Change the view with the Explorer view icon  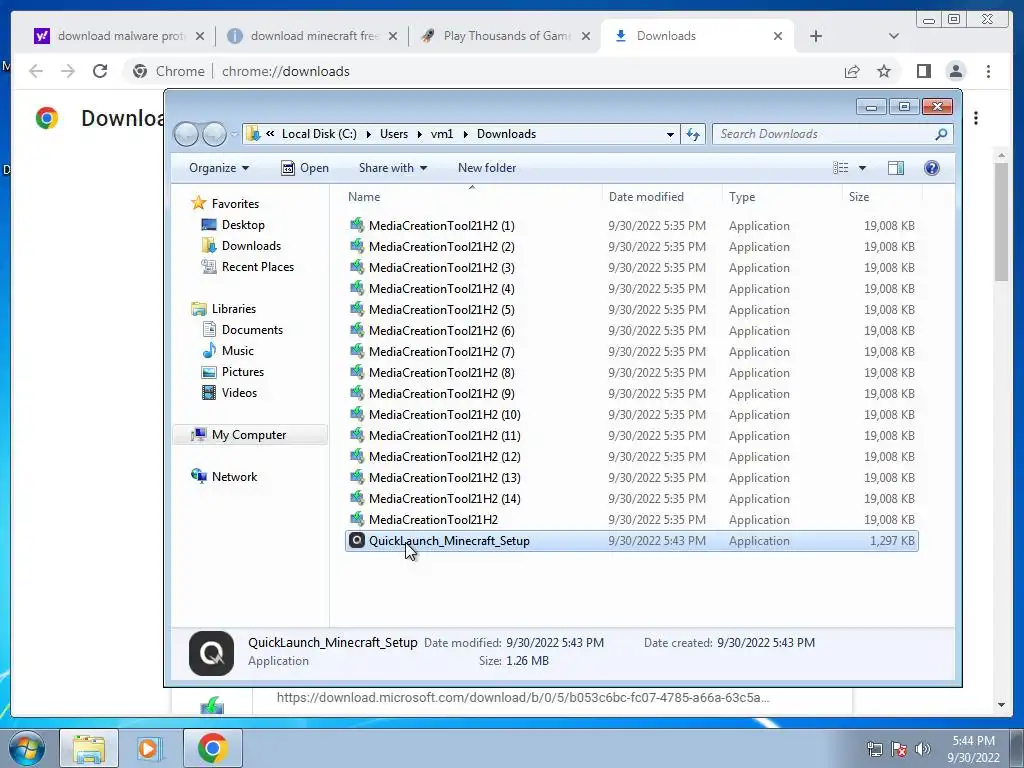pos(840,168)
